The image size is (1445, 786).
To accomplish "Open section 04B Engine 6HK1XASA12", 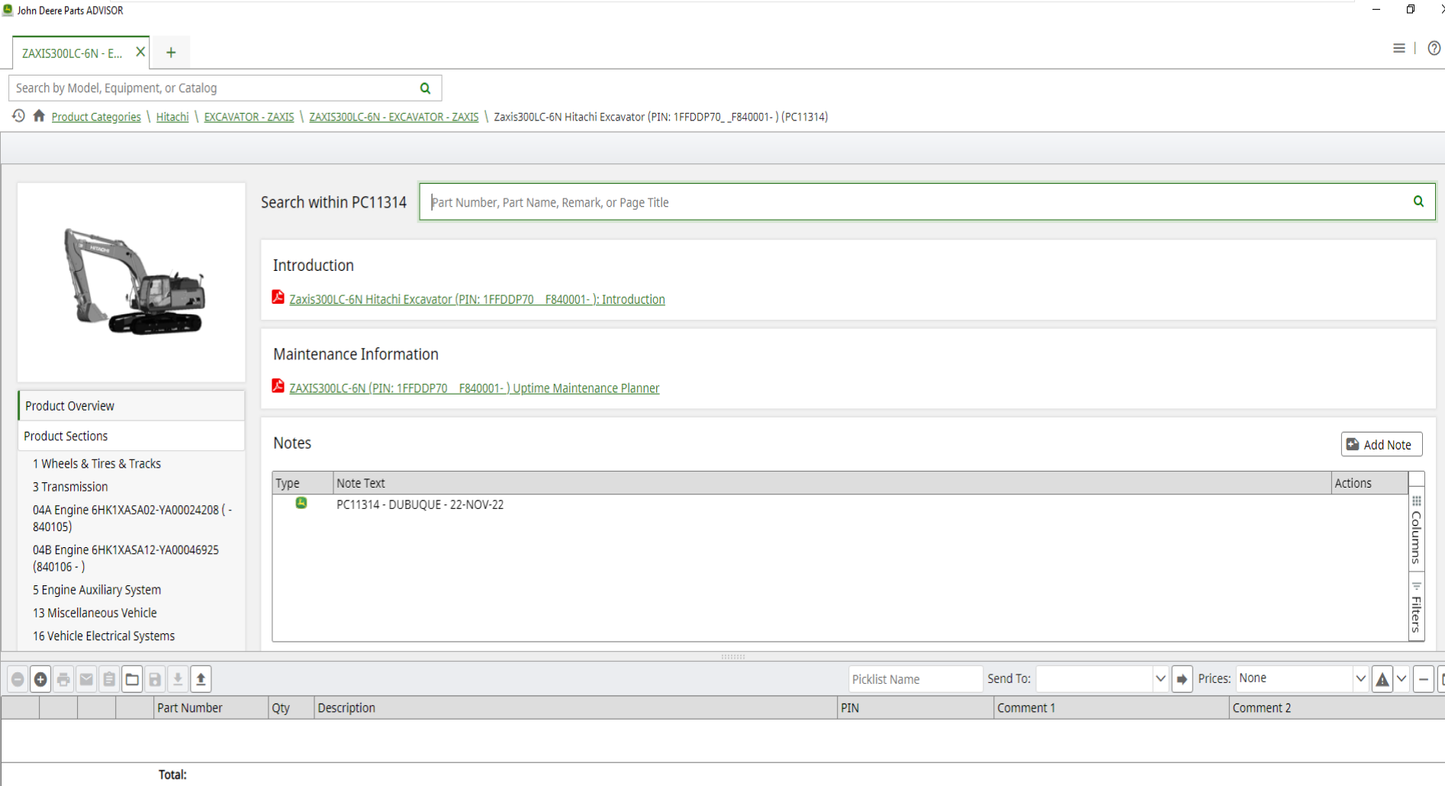I will point(125,558).
